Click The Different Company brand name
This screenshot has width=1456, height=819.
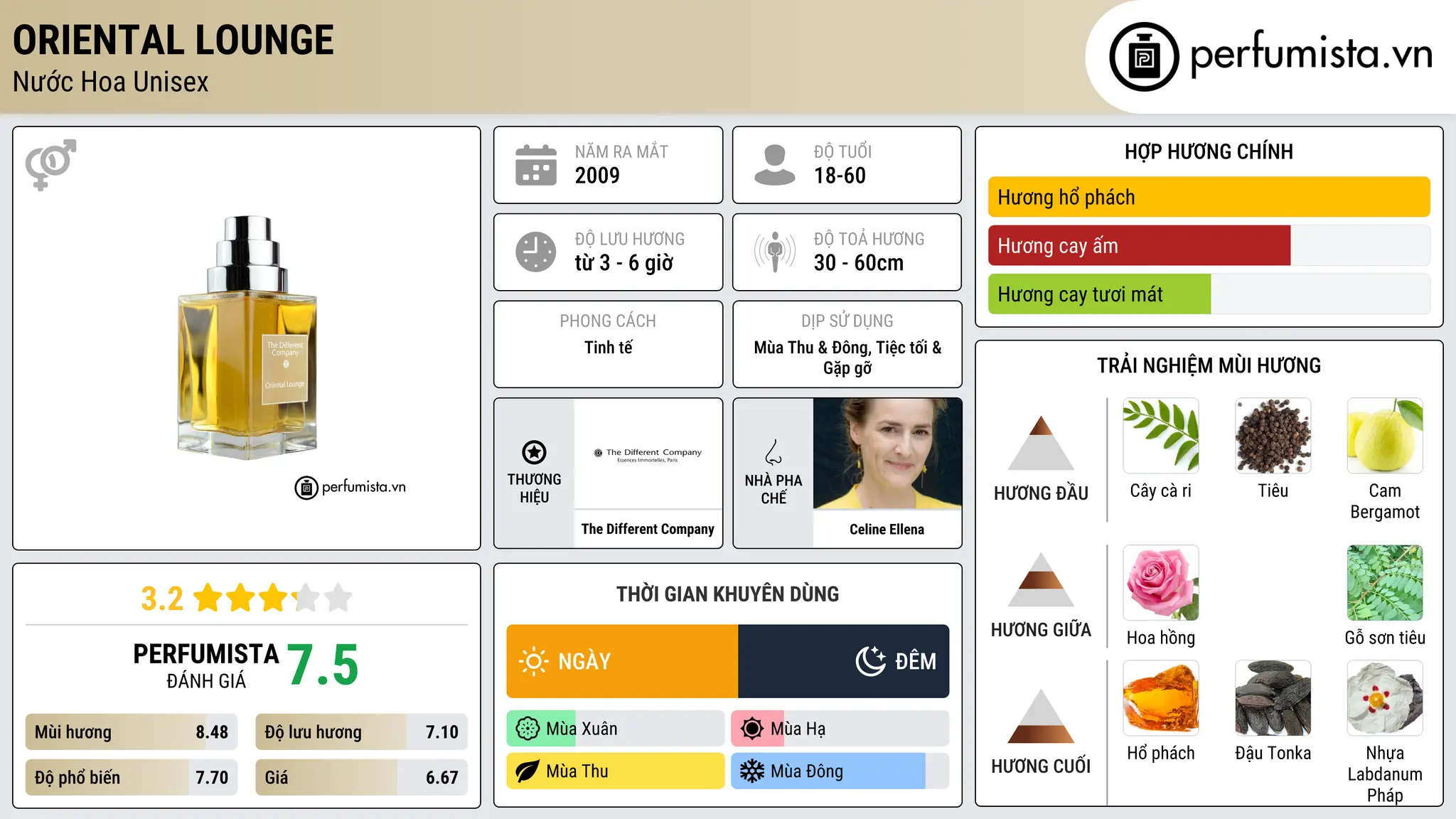[648, 529]
